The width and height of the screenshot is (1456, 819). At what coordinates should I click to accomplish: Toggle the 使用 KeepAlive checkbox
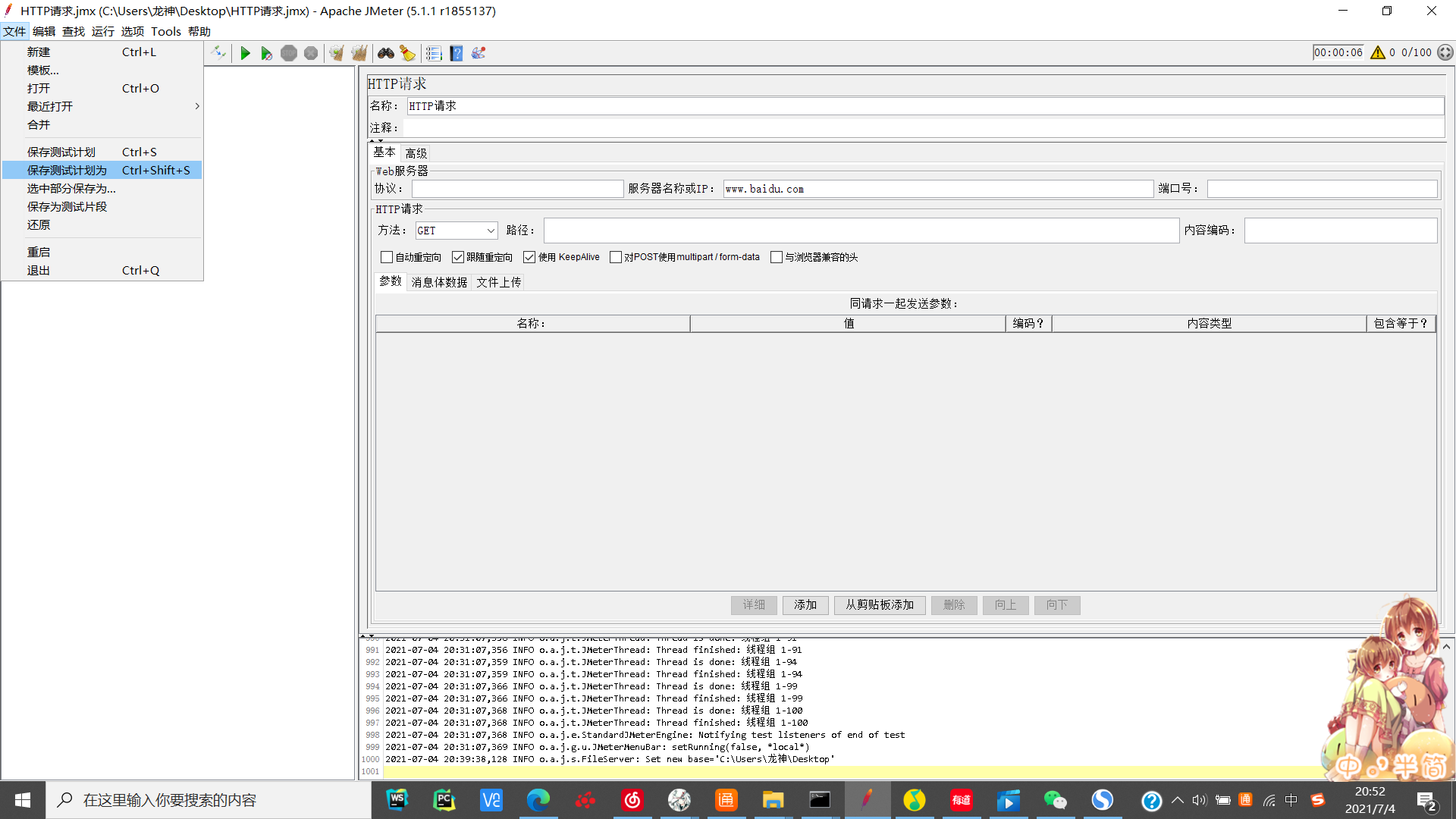pos(529,257)
